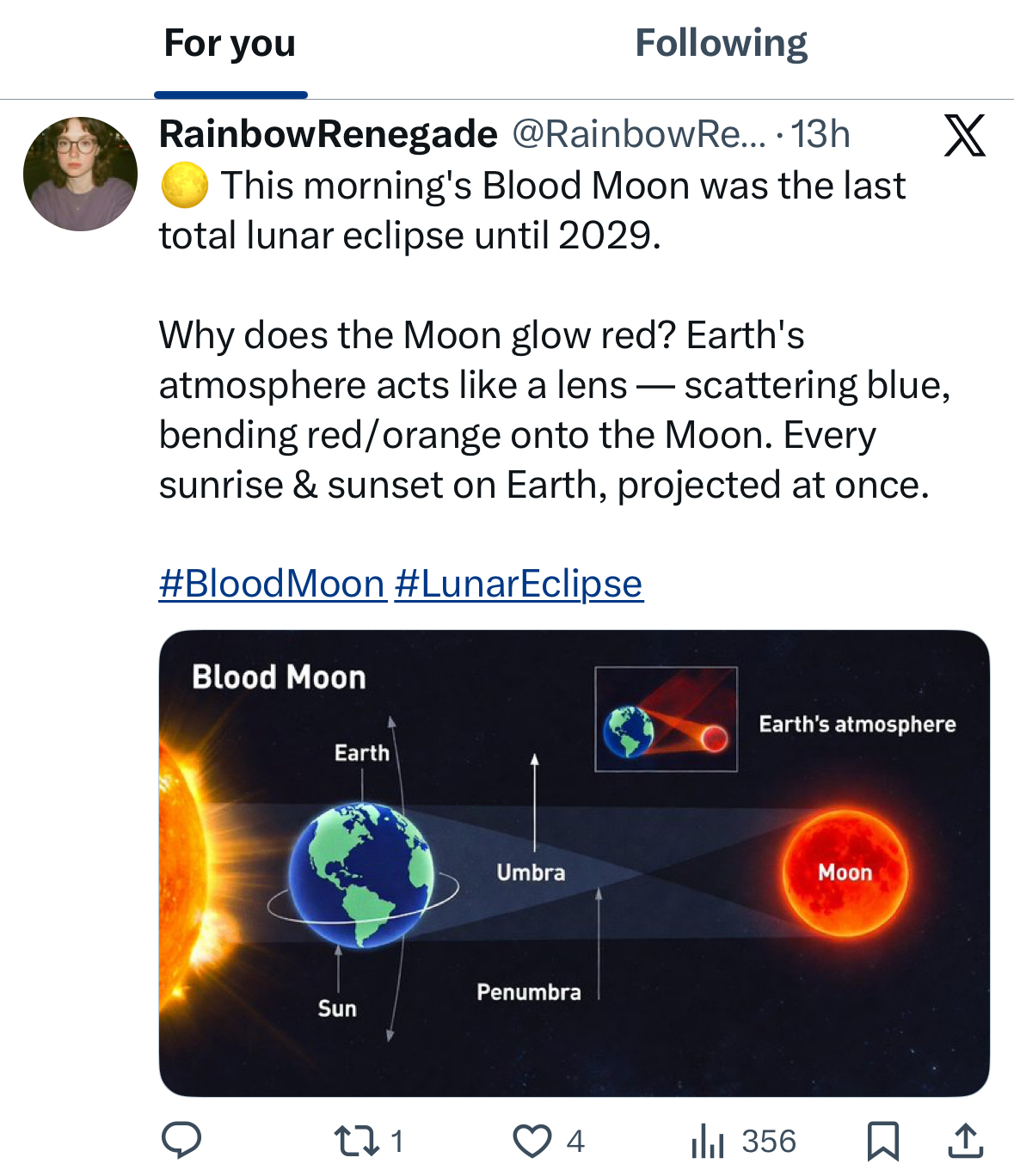
Task: Share the post using the upload arrow icon
Action: coord(965,1141)
